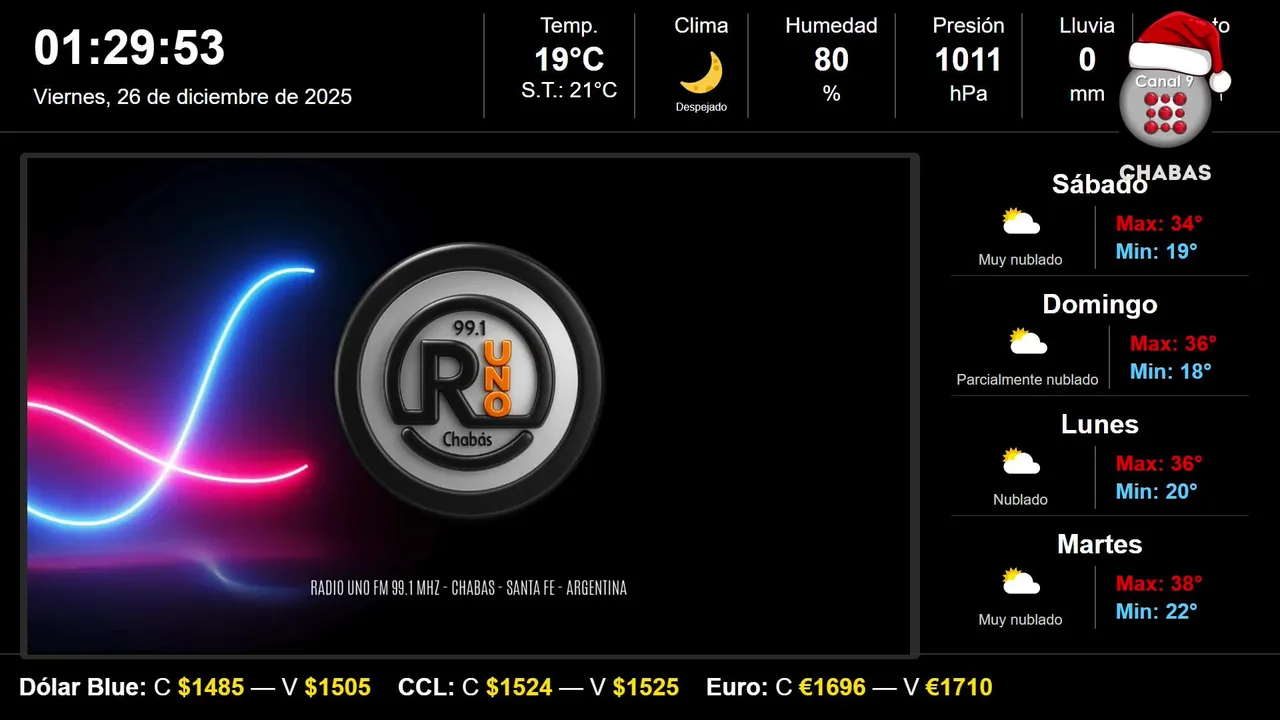Click Lunes's Nublado description
This screenshot has height=720, width=1280.
pos(1020,500)
